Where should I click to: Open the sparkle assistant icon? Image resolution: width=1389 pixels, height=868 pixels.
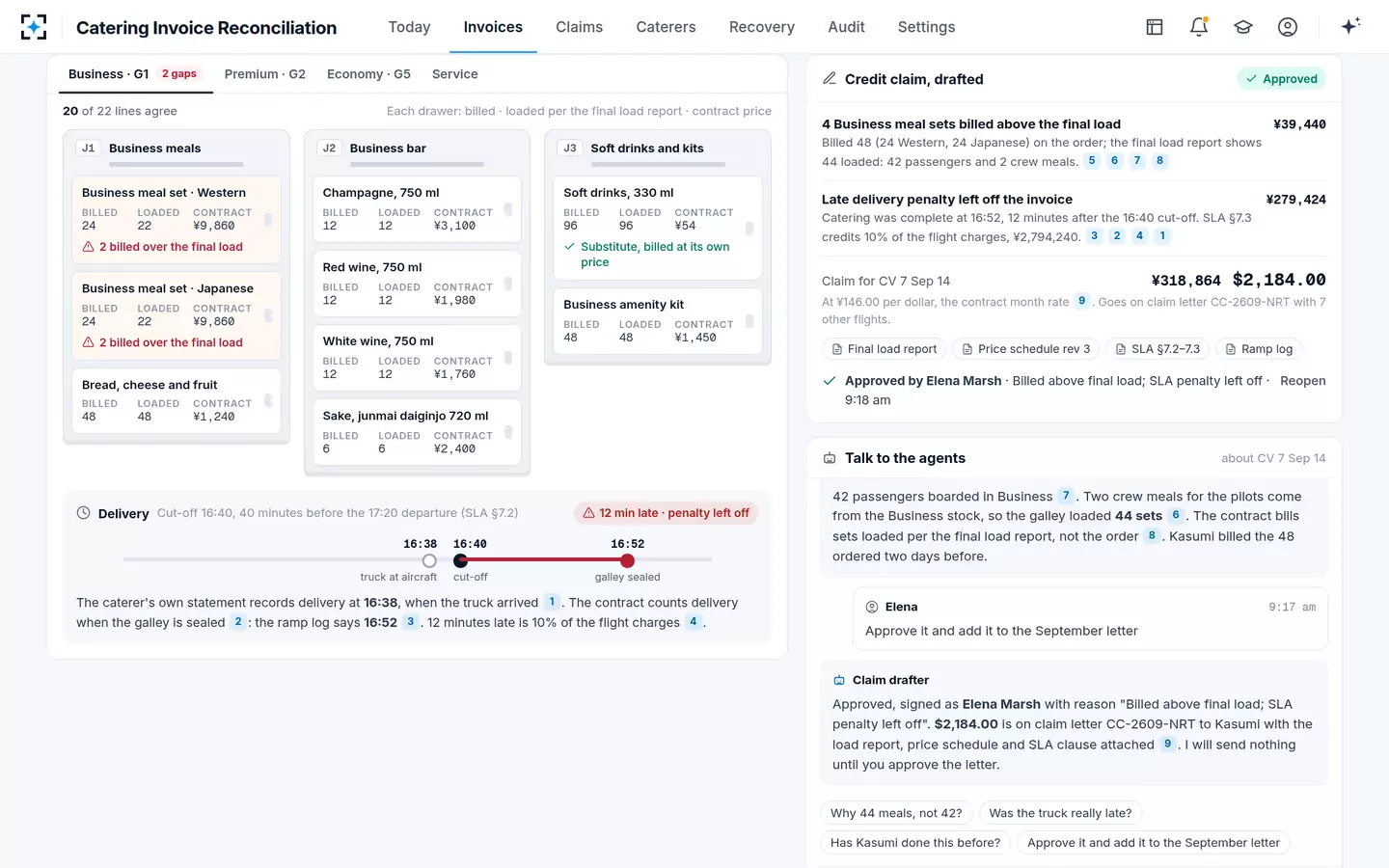click(1350, 26)
